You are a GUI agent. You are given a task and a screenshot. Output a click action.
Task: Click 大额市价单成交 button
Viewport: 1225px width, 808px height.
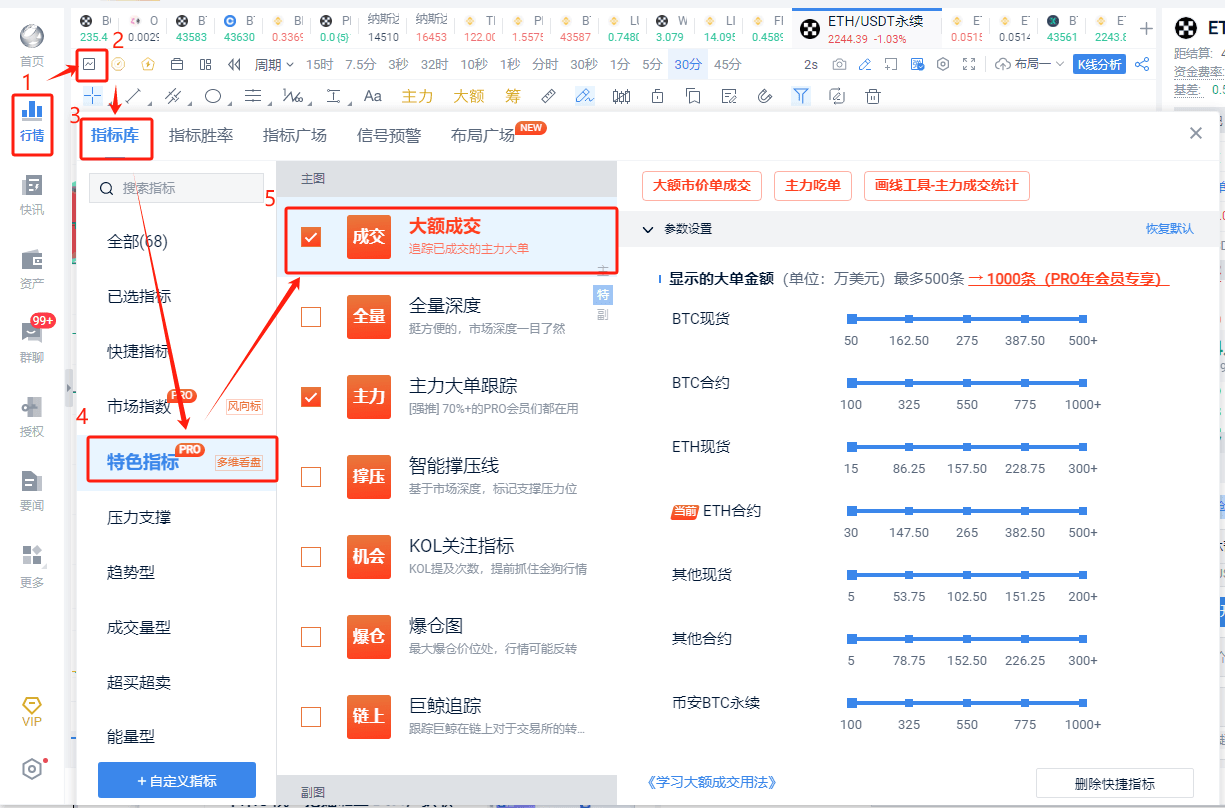coord(702,185)
